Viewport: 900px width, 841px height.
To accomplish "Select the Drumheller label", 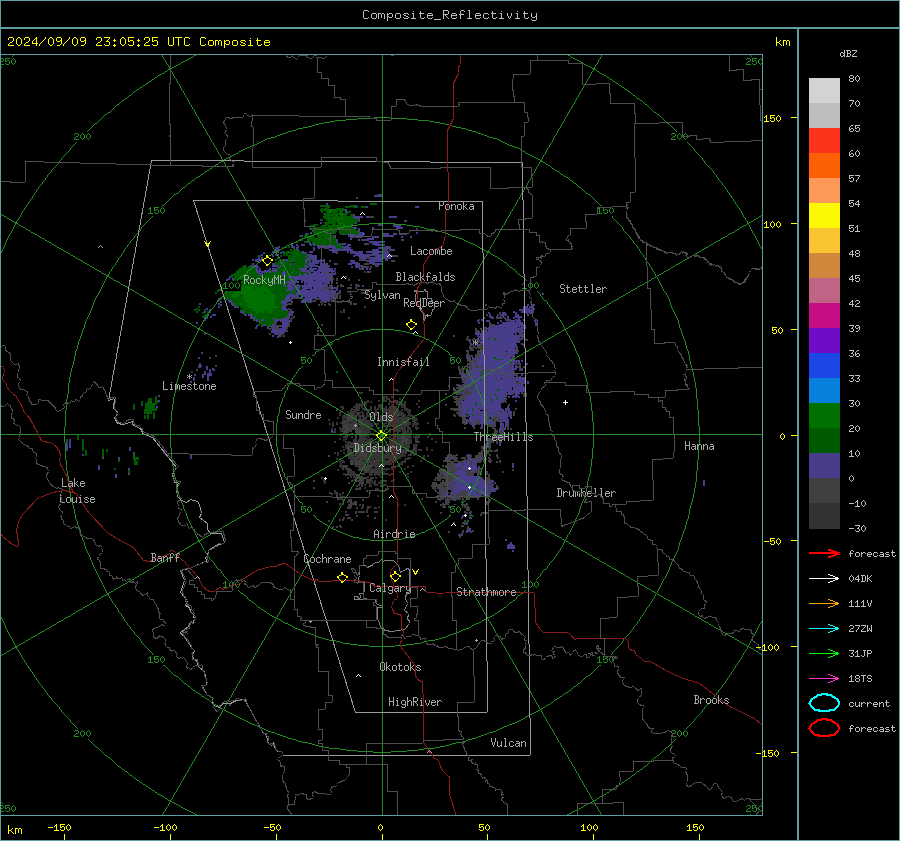I will pos(586,493).
